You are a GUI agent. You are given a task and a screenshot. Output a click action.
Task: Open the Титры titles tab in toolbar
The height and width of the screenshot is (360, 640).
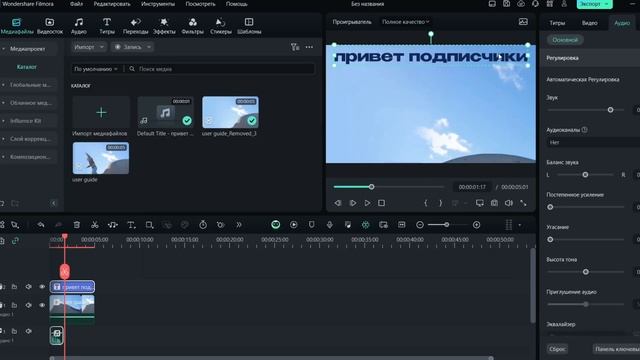coord(107,26)
